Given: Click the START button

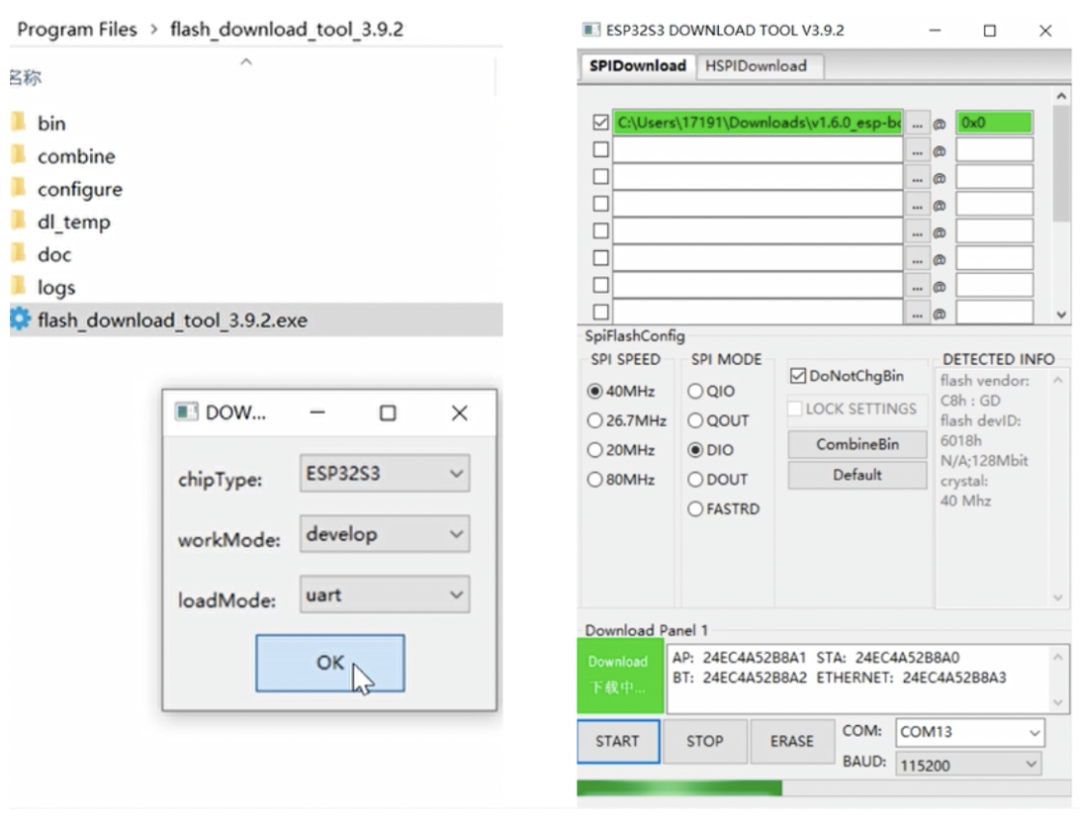Looking at the screenshot, I should click(x=618, y=741).
